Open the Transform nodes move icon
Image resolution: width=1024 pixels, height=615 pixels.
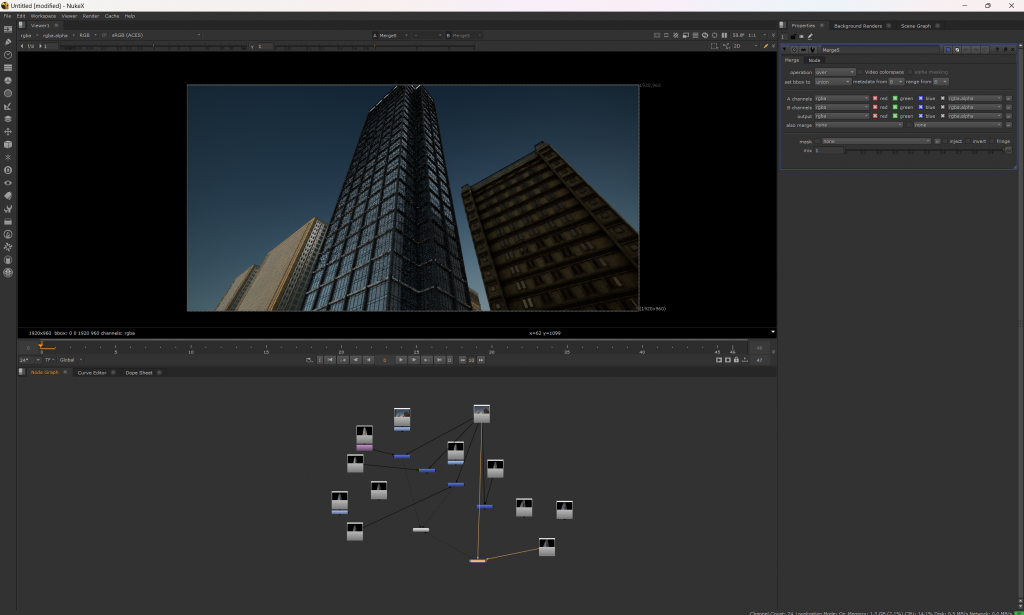point(8,131)
